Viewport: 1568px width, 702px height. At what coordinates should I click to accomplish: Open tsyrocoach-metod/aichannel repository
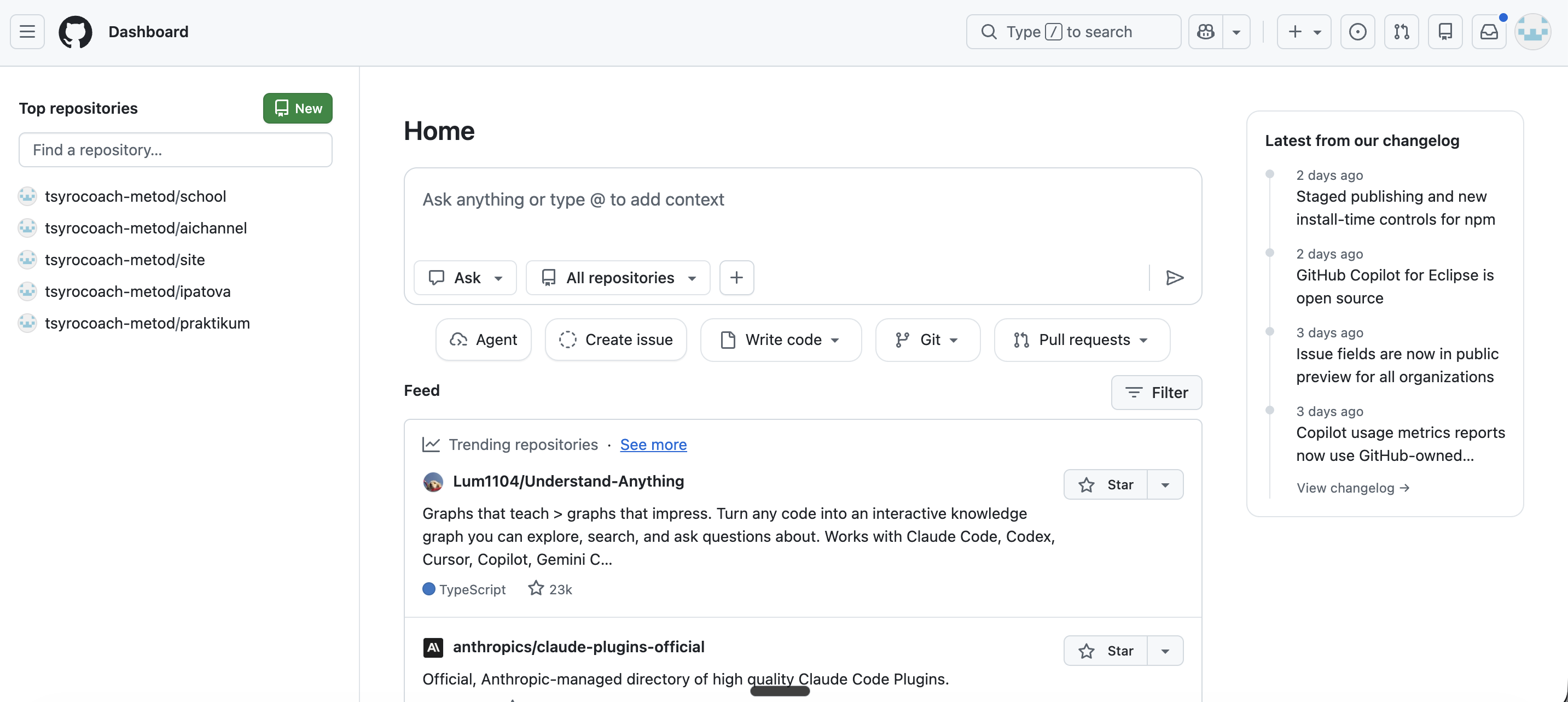[146, 227]
